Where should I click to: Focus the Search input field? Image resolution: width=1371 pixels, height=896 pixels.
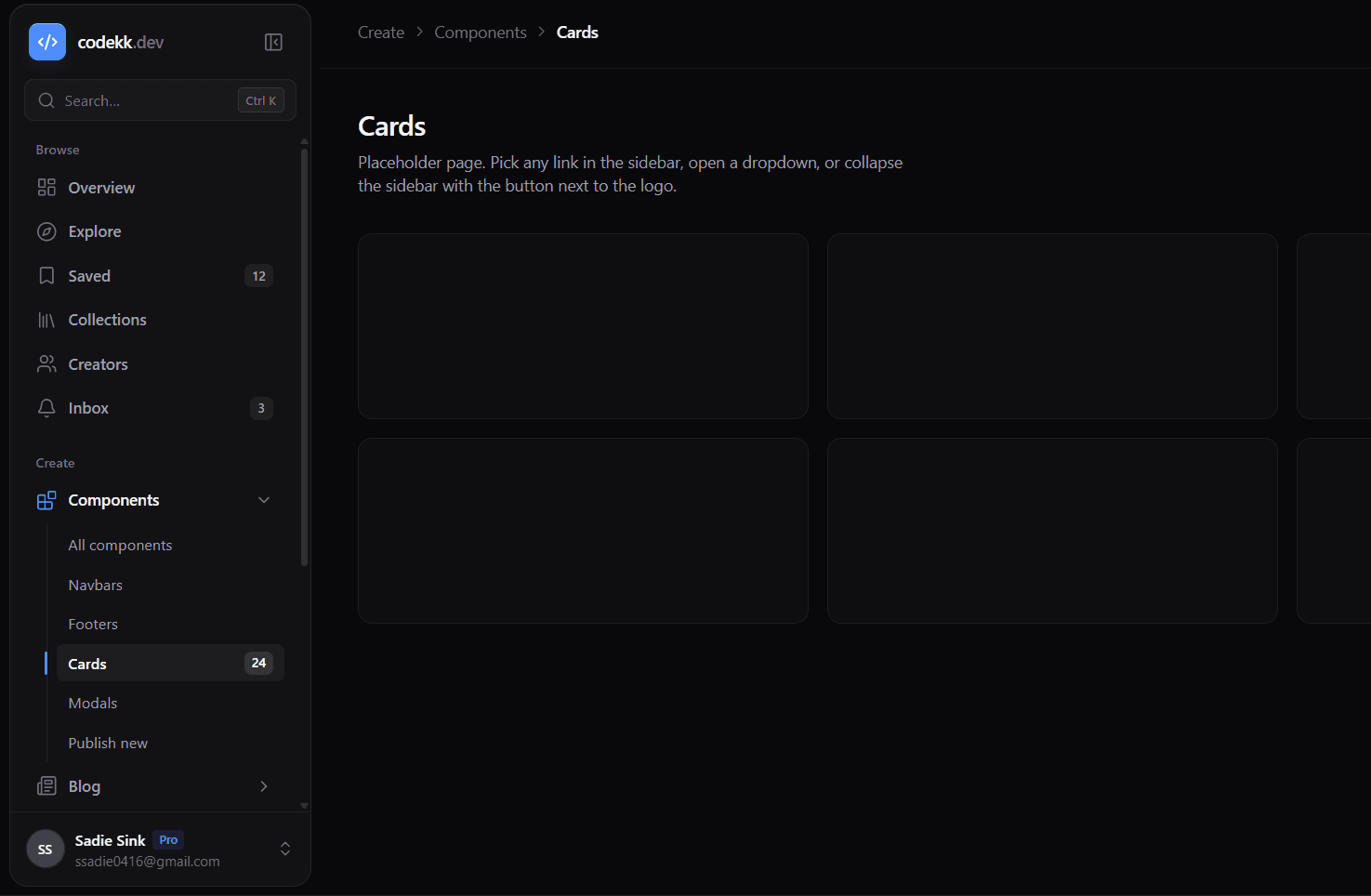point(160,100)
